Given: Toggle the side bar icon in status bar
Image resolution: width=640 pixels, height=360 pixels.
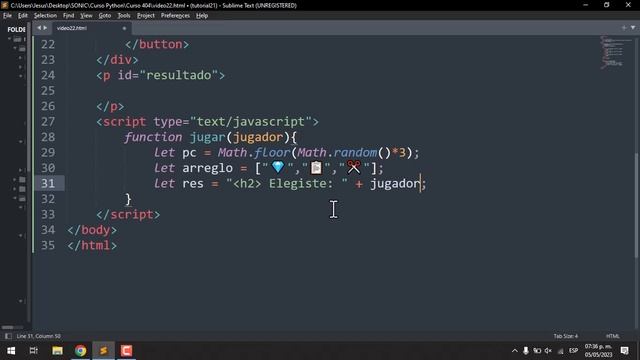Looking at the screenshot, I should coord(8,336).
